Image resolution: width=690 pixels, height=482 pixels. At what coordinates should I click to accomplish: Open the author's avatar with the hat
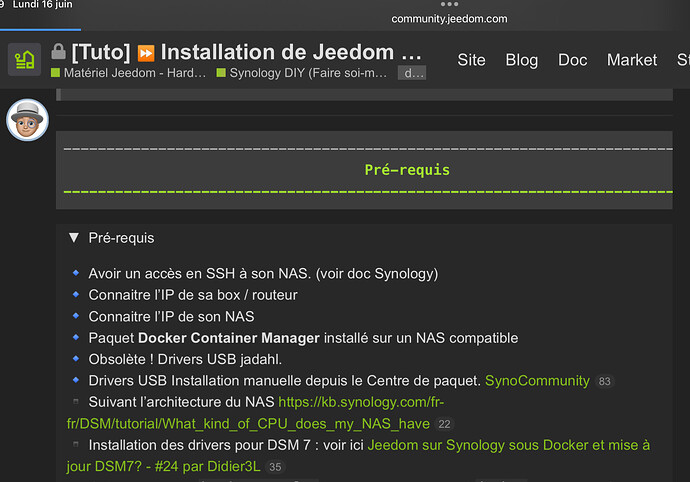click(27, 120)
